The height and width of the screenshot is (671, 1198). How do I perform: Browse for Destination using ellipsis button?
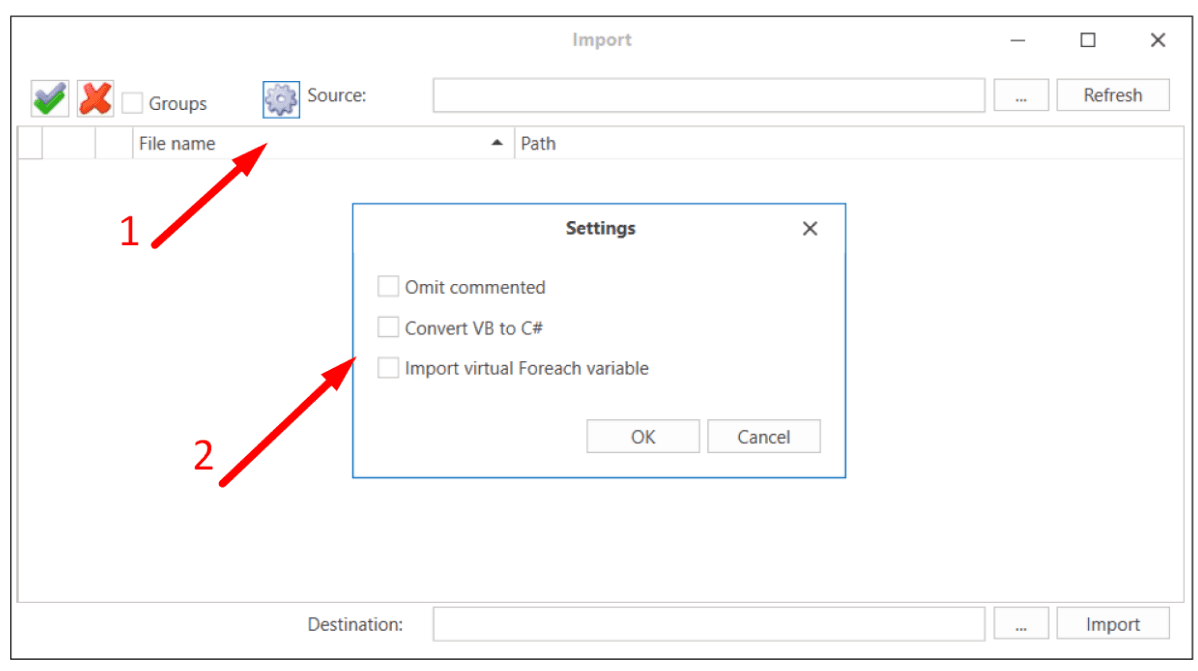[1021, 624]
